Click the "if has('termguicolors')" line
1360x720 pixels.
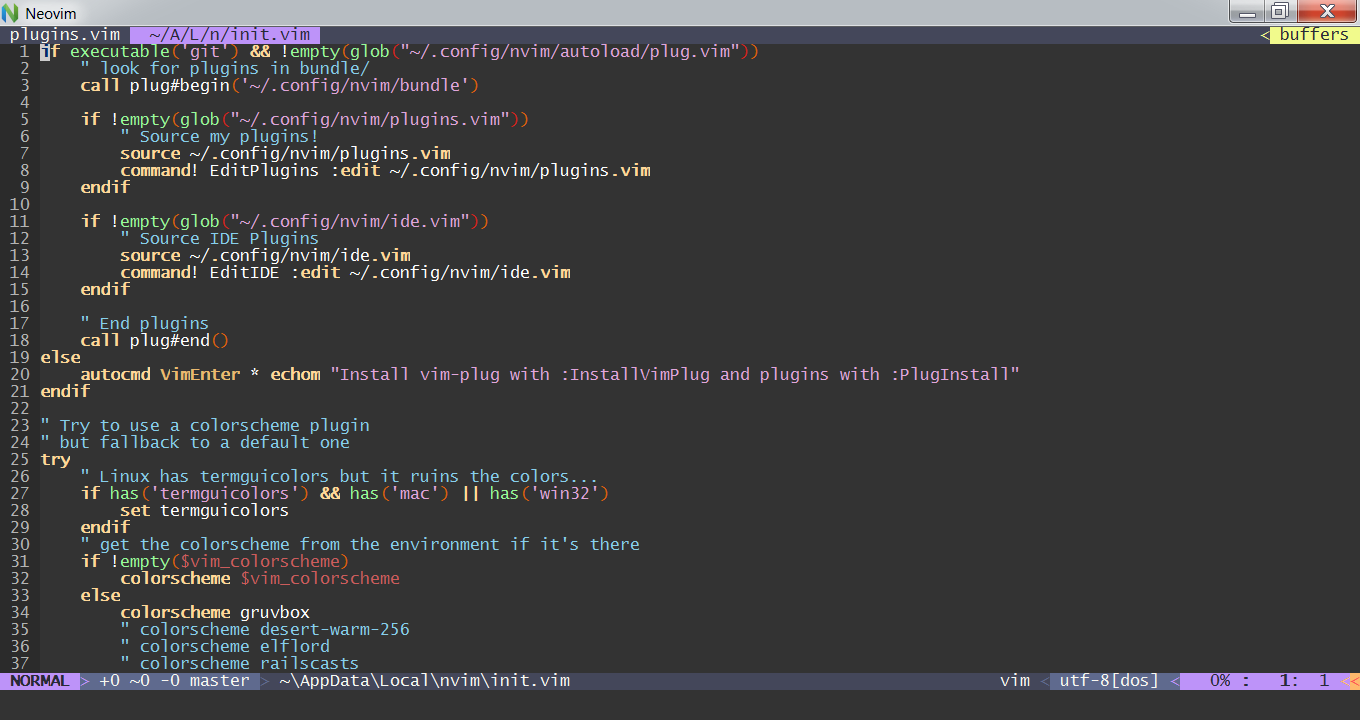[x=345, y=493]
